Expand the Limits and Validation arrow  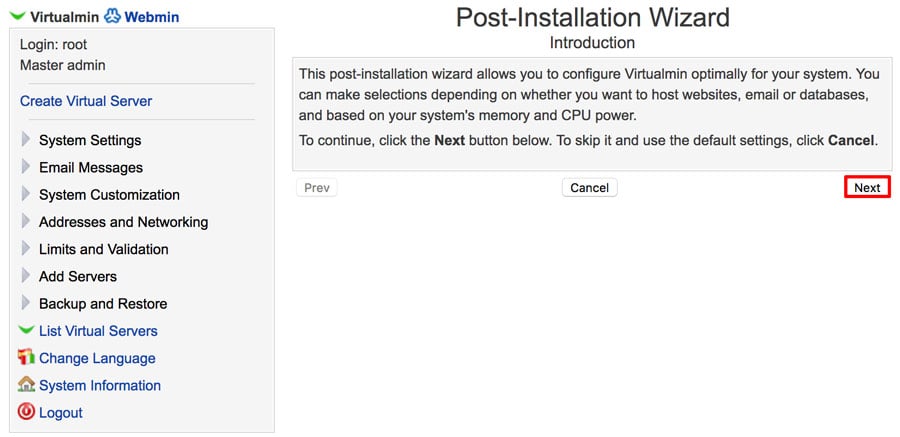tap(26, 249)
